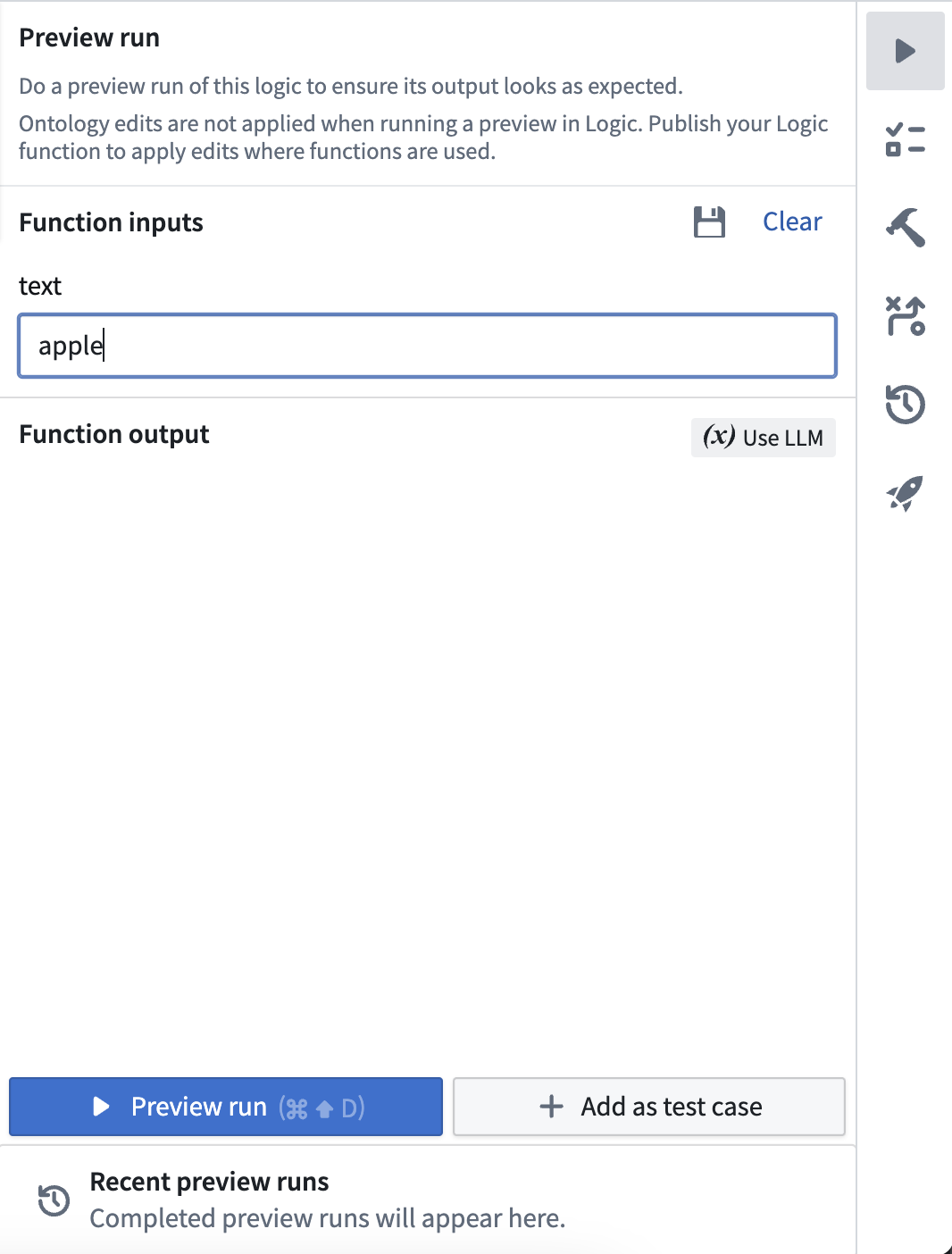Image resolution: width=952 pixels, height=1254 pixels.
Task: Clear the function inputs
Action: tap(792, 222)
